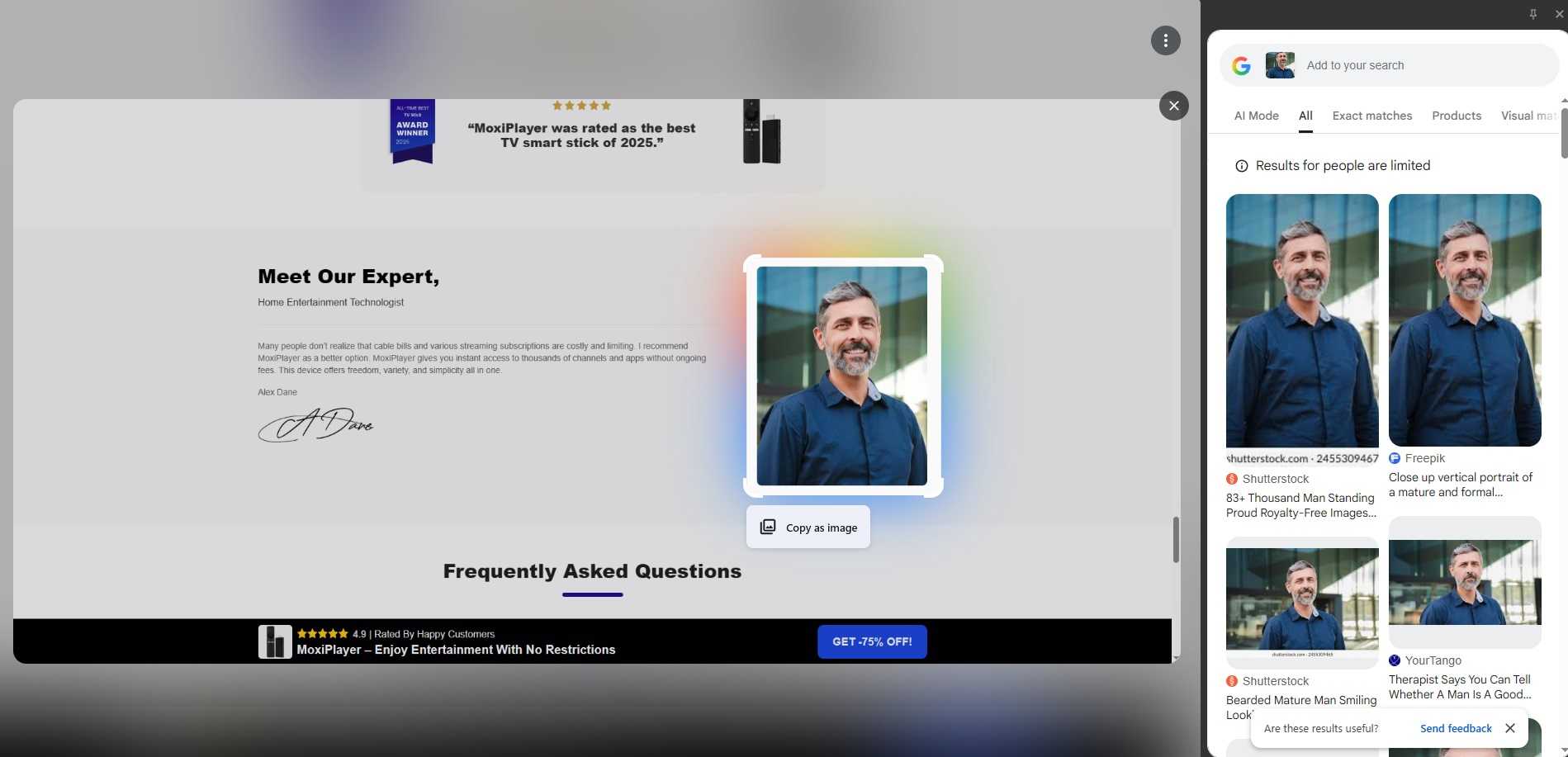The width and height of the screenshot is (1568, 757).
Task: Click the Freepik source icon
Action: 1395,458
